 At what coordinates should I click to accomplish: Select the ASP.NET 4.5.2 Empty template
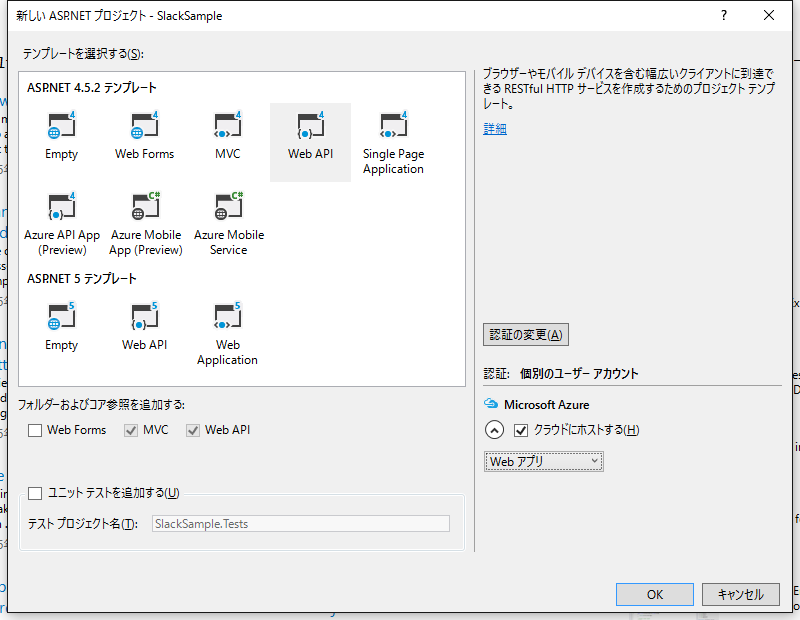[61, 136]
